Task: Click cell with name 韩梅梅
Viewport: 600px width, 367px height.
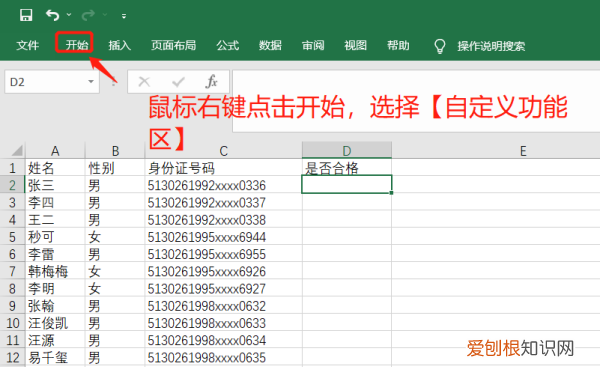Action: click(55, 271)
